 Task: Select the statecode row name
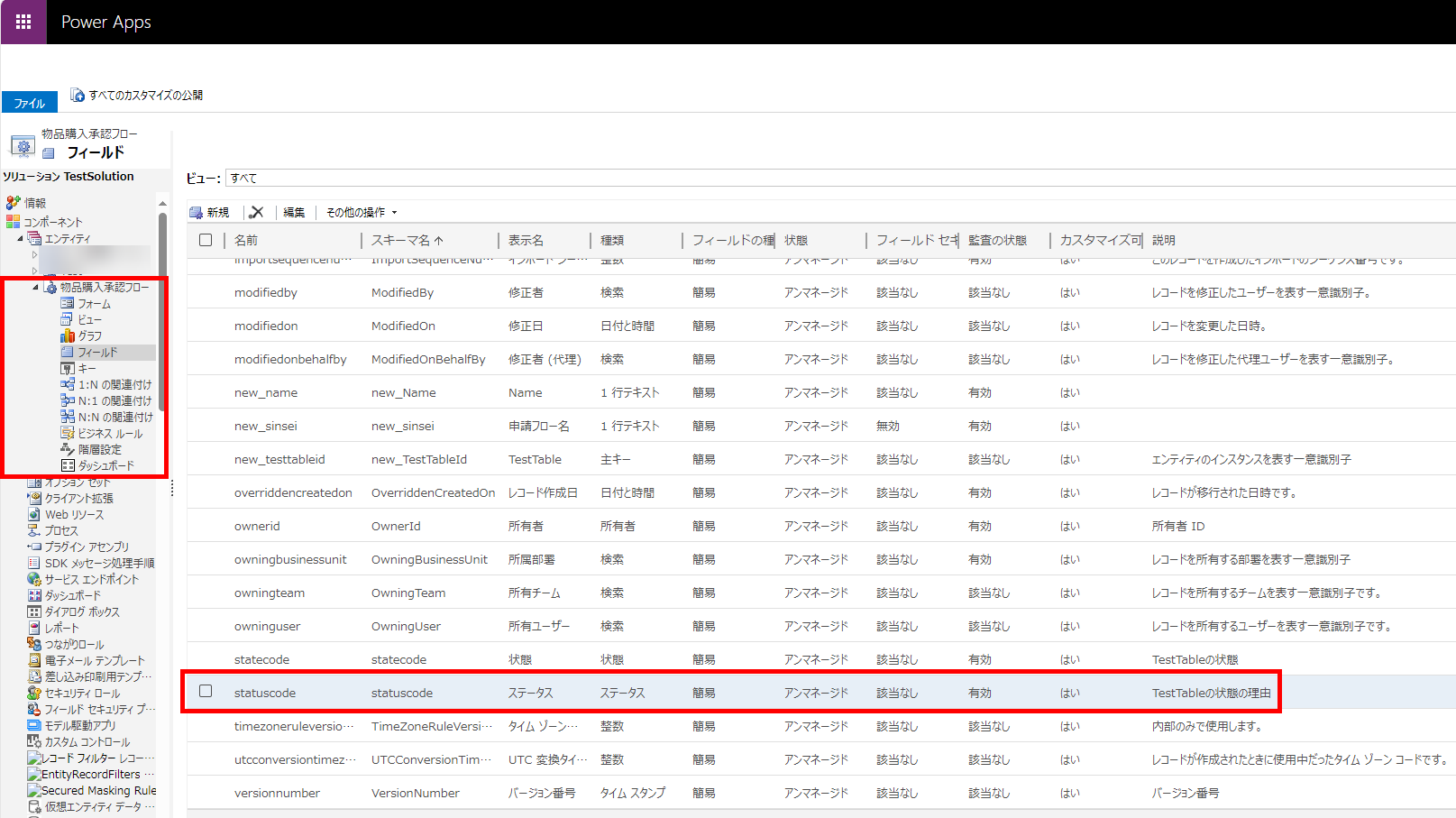pos(261,659)
